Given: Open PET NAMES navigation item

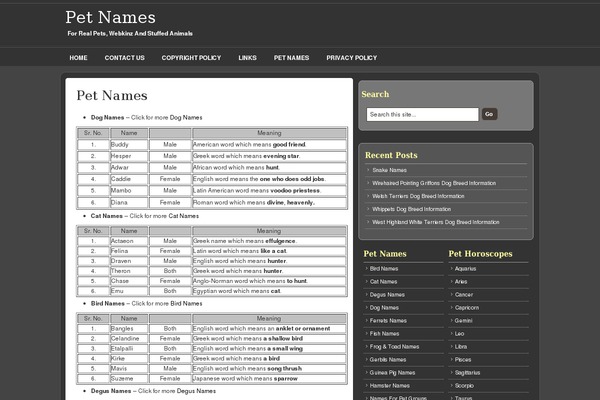Looking at the screenshot, I should [x=291, y=58].
